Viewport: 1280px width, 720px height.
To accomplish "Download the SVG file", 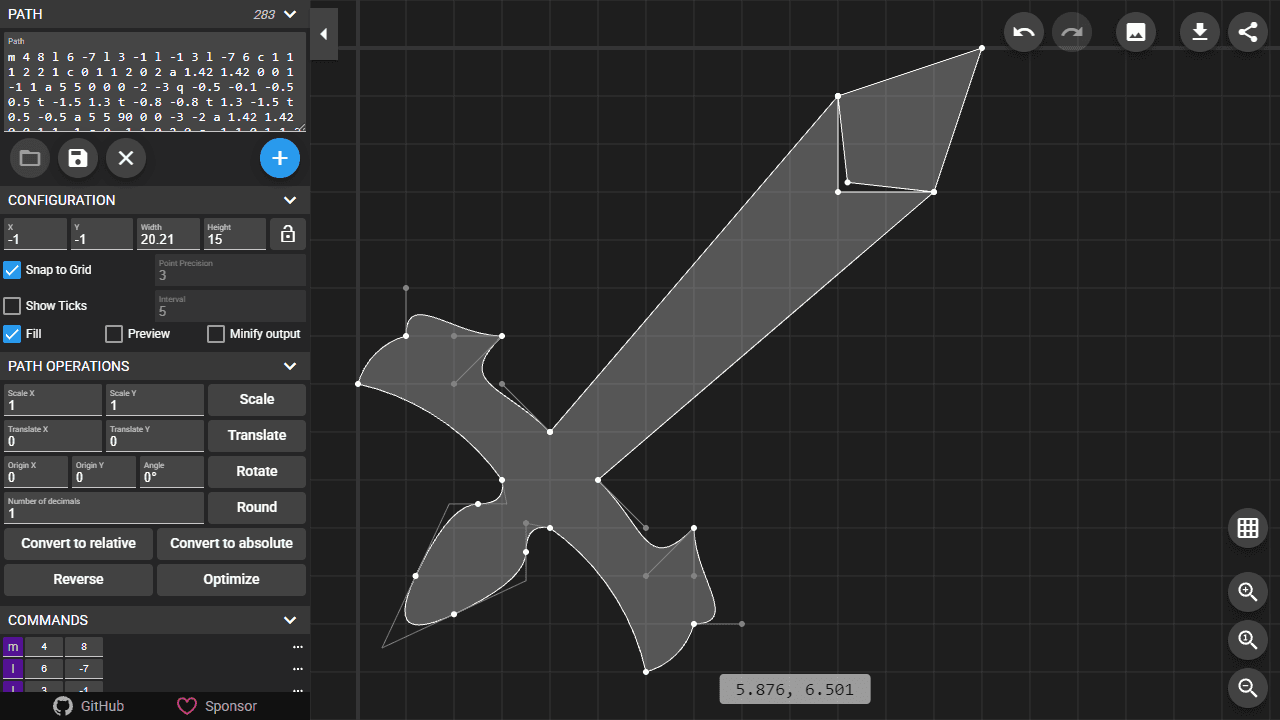I will pos(1200,32).
